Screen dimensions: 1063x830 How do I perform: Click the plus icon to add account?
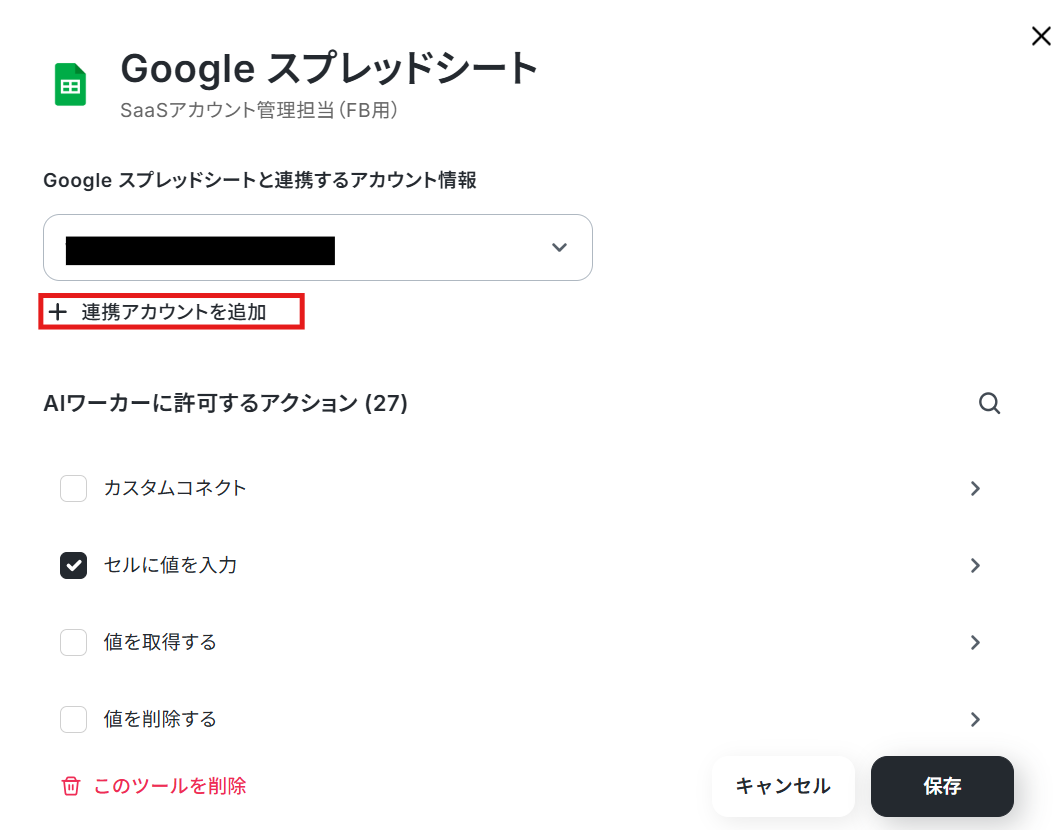pos(58,312)
